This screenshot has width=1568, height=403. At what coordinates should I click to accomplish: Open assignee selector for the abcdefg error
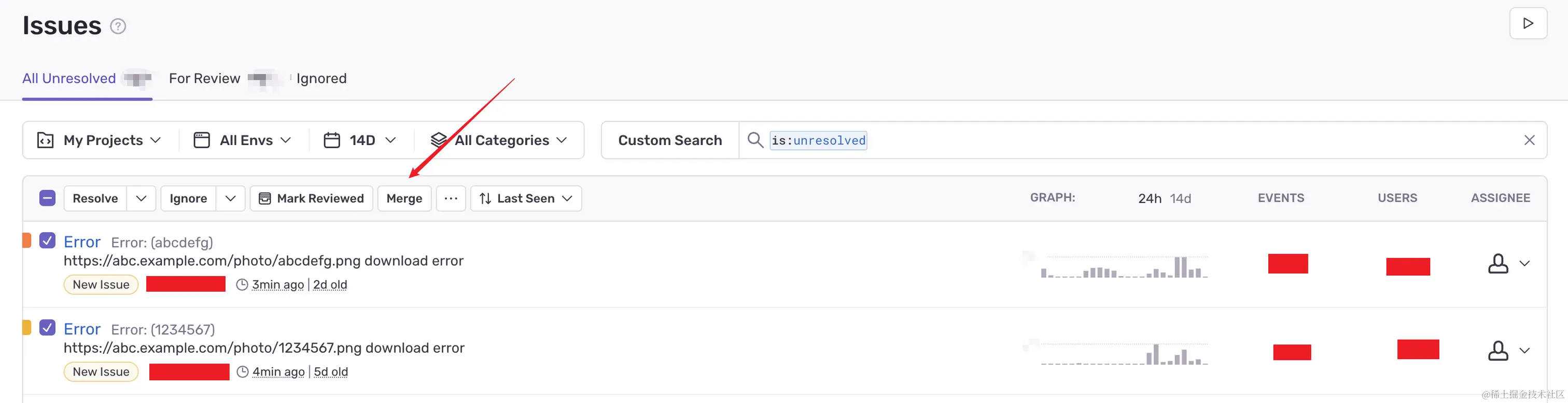pyautogui.click(x=1508, y=264)
